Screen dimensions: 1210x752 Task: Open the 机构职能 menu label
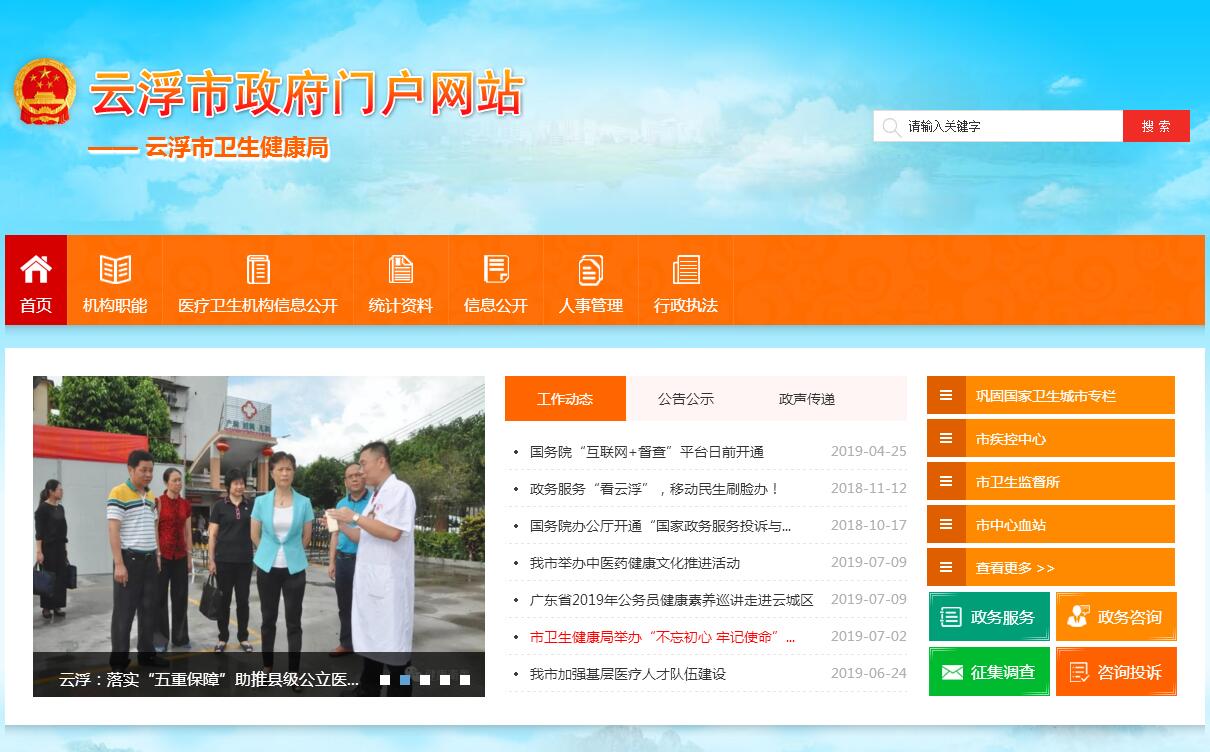click(x=115, y=305)
